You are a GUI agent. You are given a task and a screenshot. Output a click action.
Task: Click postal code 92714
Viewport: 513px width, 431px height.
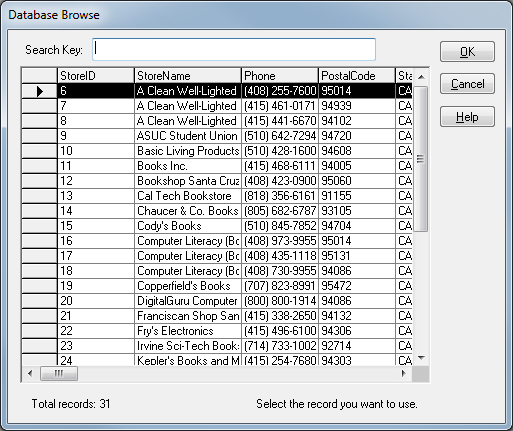click(357, 346)
